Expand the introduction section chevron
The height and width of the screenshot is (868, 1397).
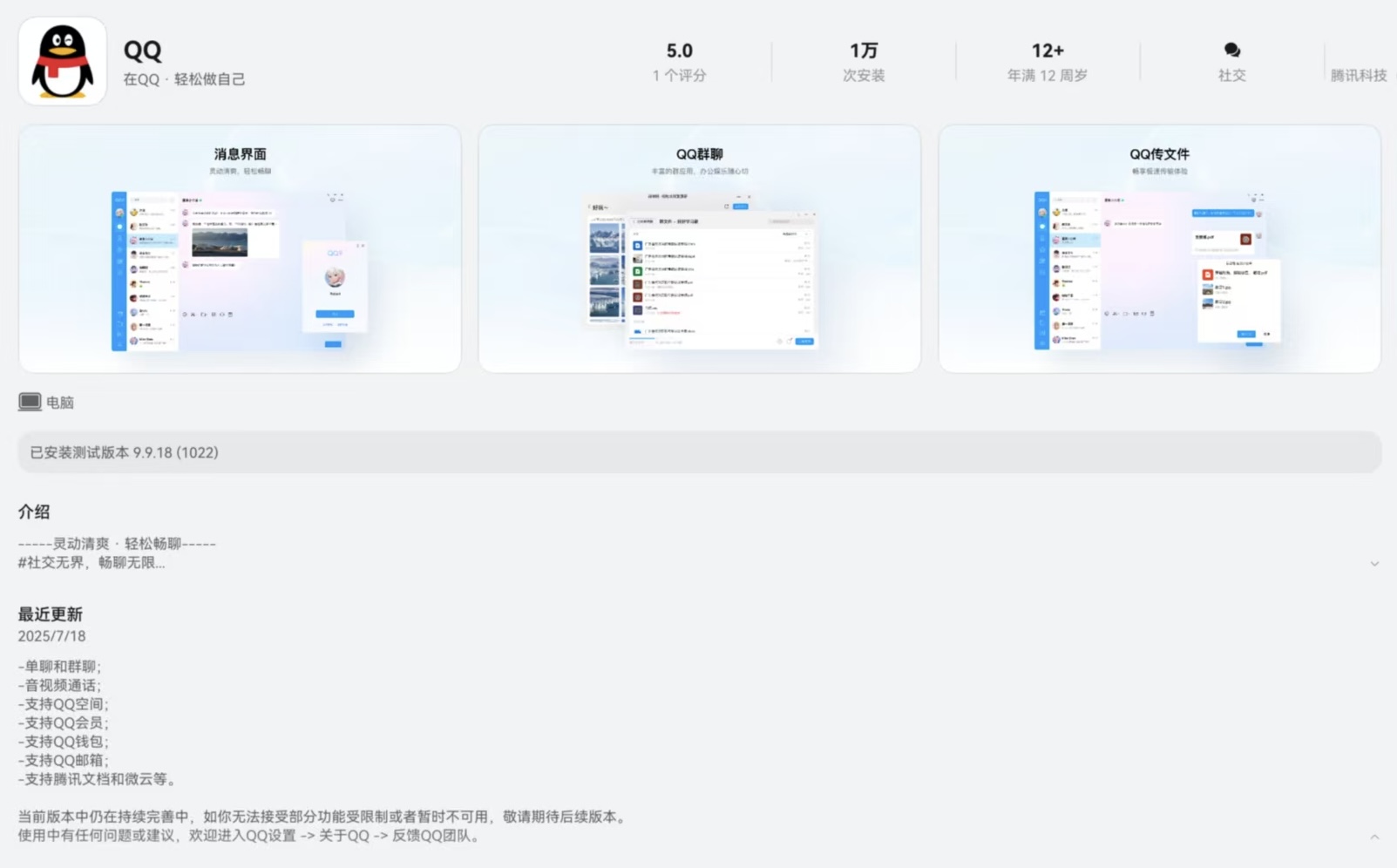point(1373,564)
